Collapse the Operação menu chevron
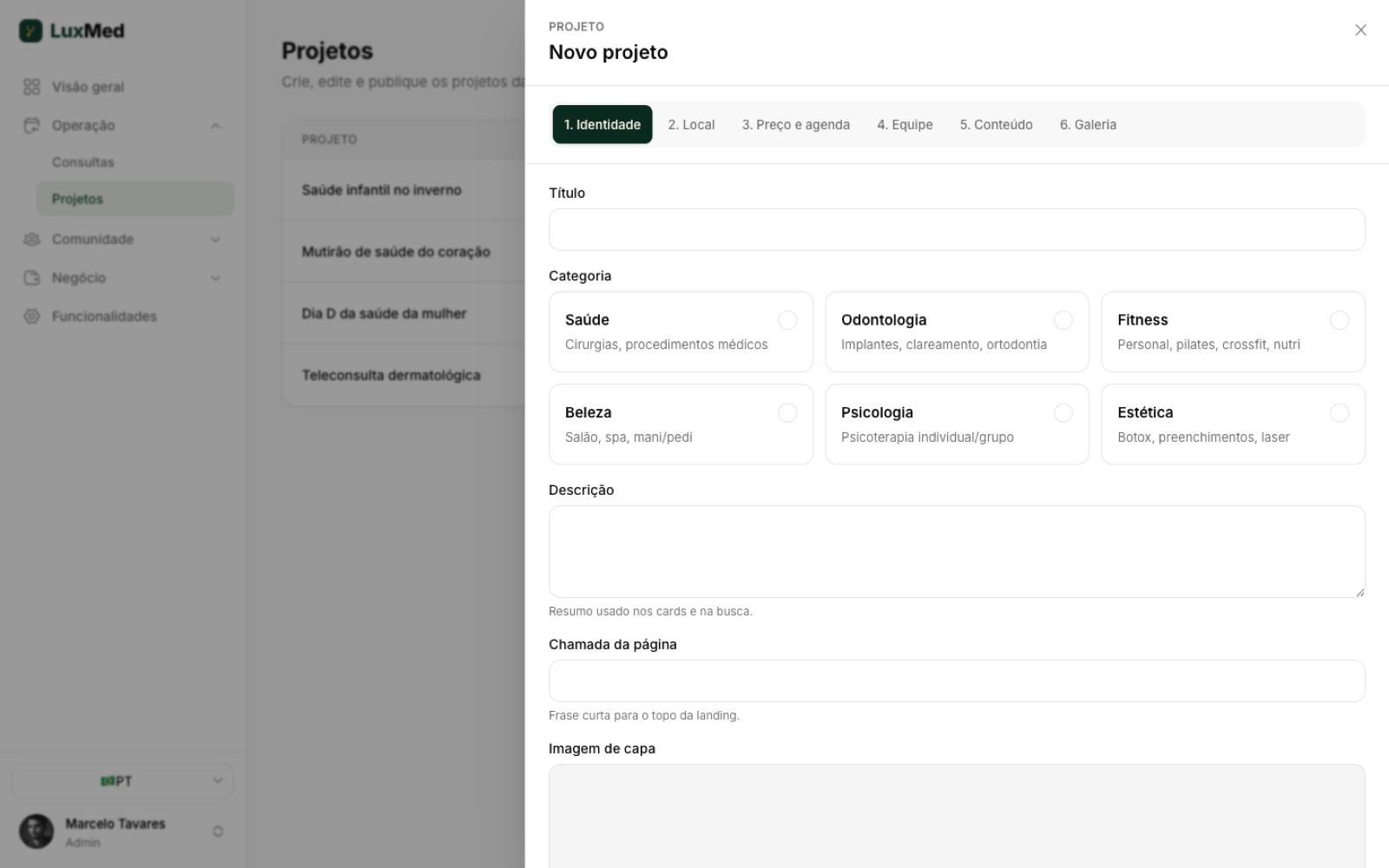The width and height of the screenshot is (1389, 868). click(x=215, y=126)
